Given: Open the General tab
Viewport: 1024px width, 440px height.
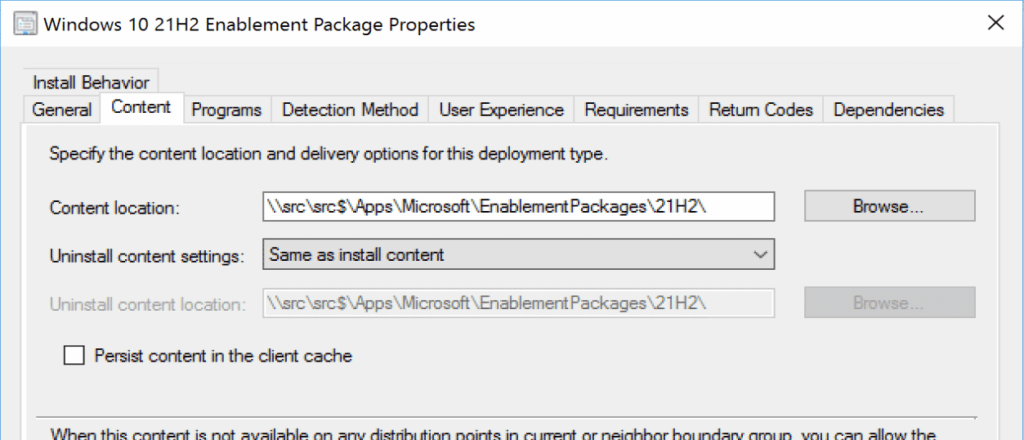Looking at the screenshot, I should (62, 110).
